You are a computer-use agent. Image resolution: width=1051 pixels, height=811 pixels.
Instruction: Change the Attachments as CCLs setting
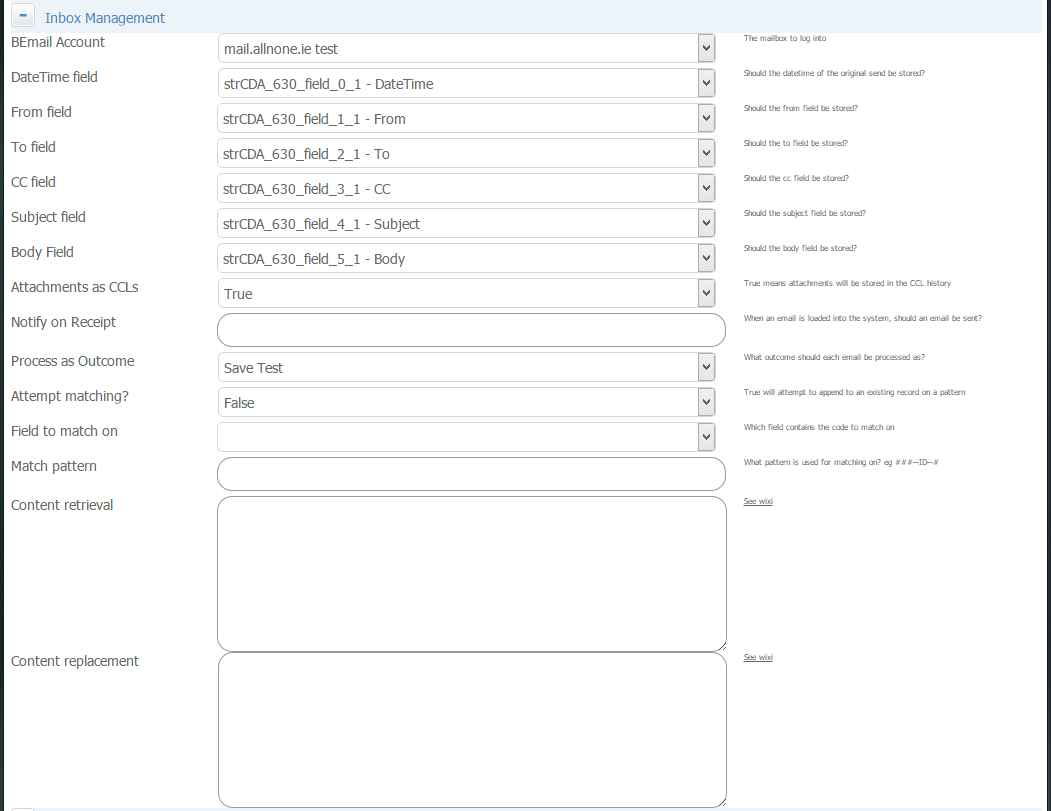(x=705, y=292)
